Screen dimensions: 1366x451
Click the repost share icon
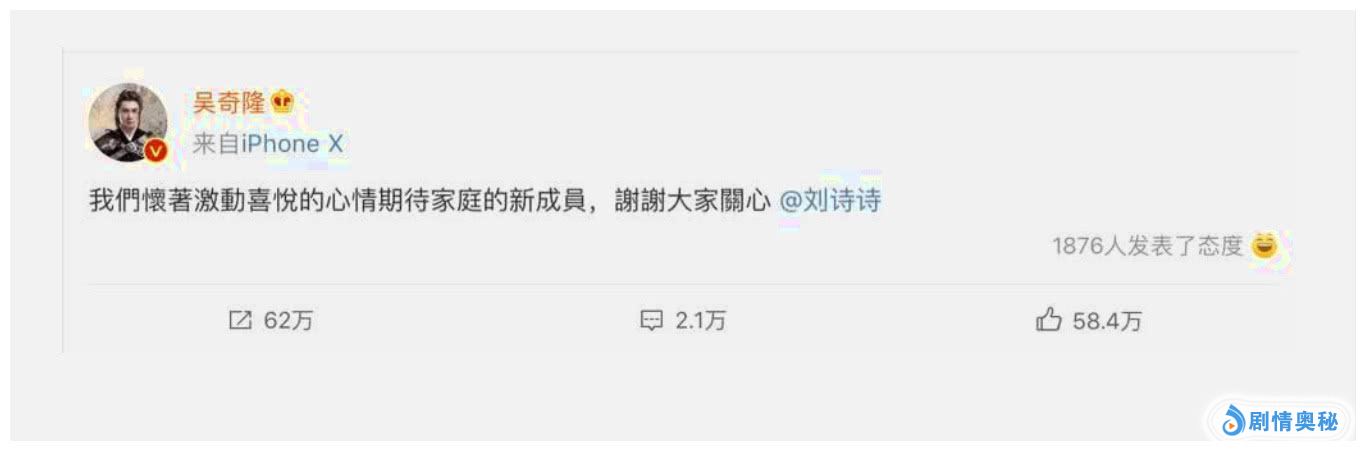pyautogui.click(x=240, y=320)
